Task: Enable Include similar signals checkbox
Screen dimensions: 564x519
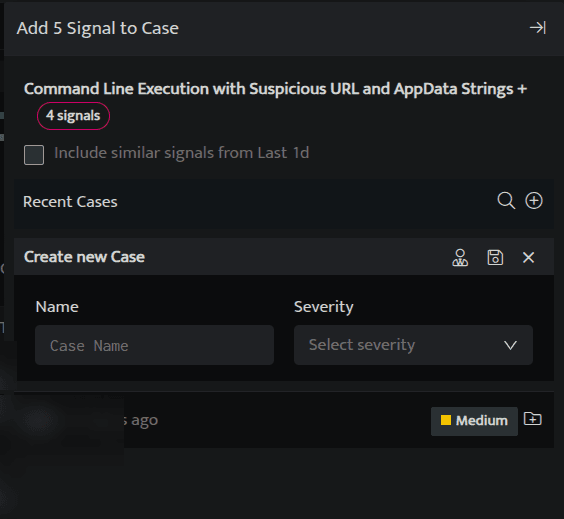Action: tap(34, 155)
